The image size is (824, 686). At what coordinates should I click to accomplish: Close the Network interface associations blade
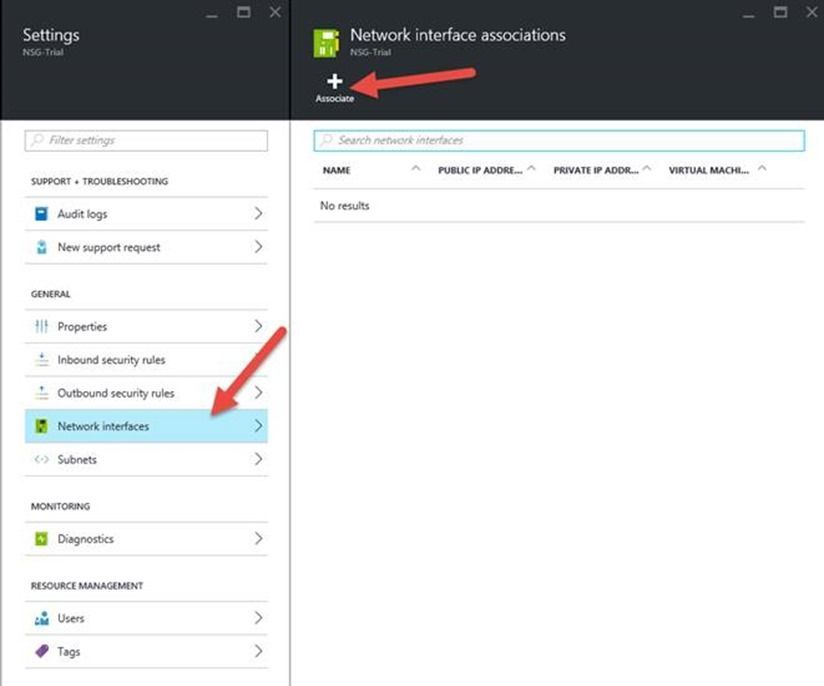coord(812,12)
